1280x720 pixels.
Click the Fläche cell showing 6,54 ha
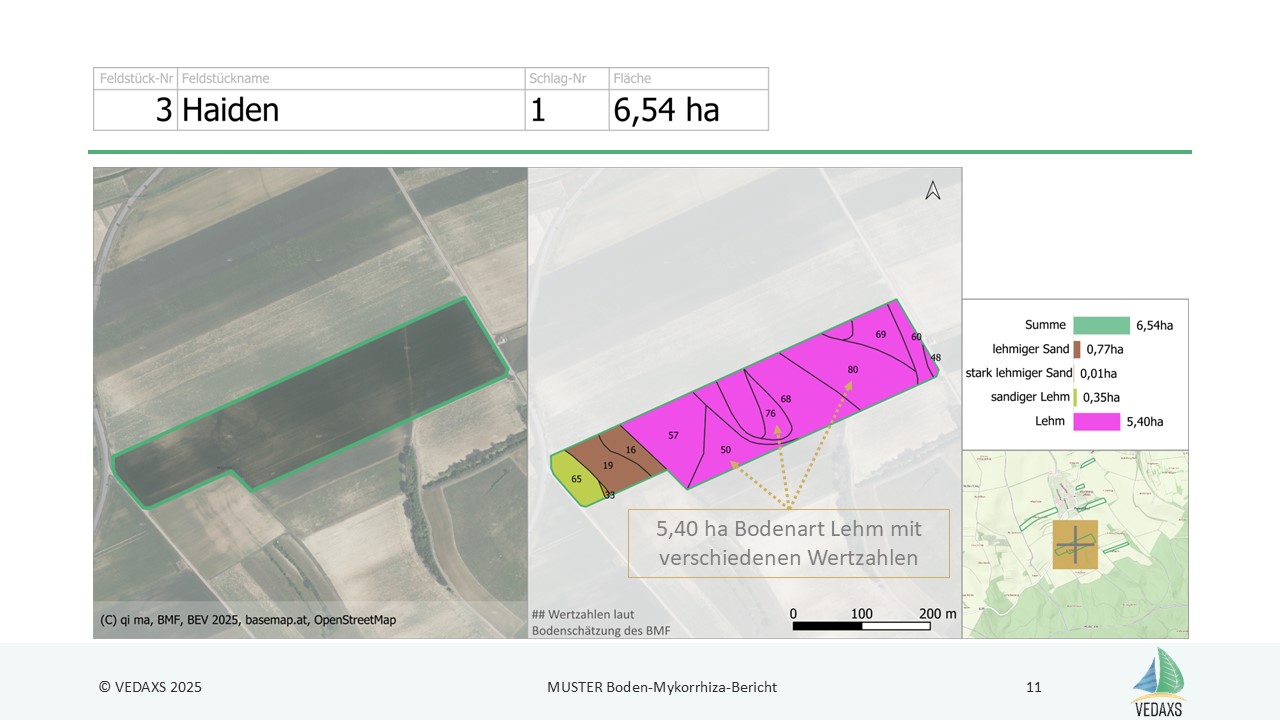(x=687, y=109)
